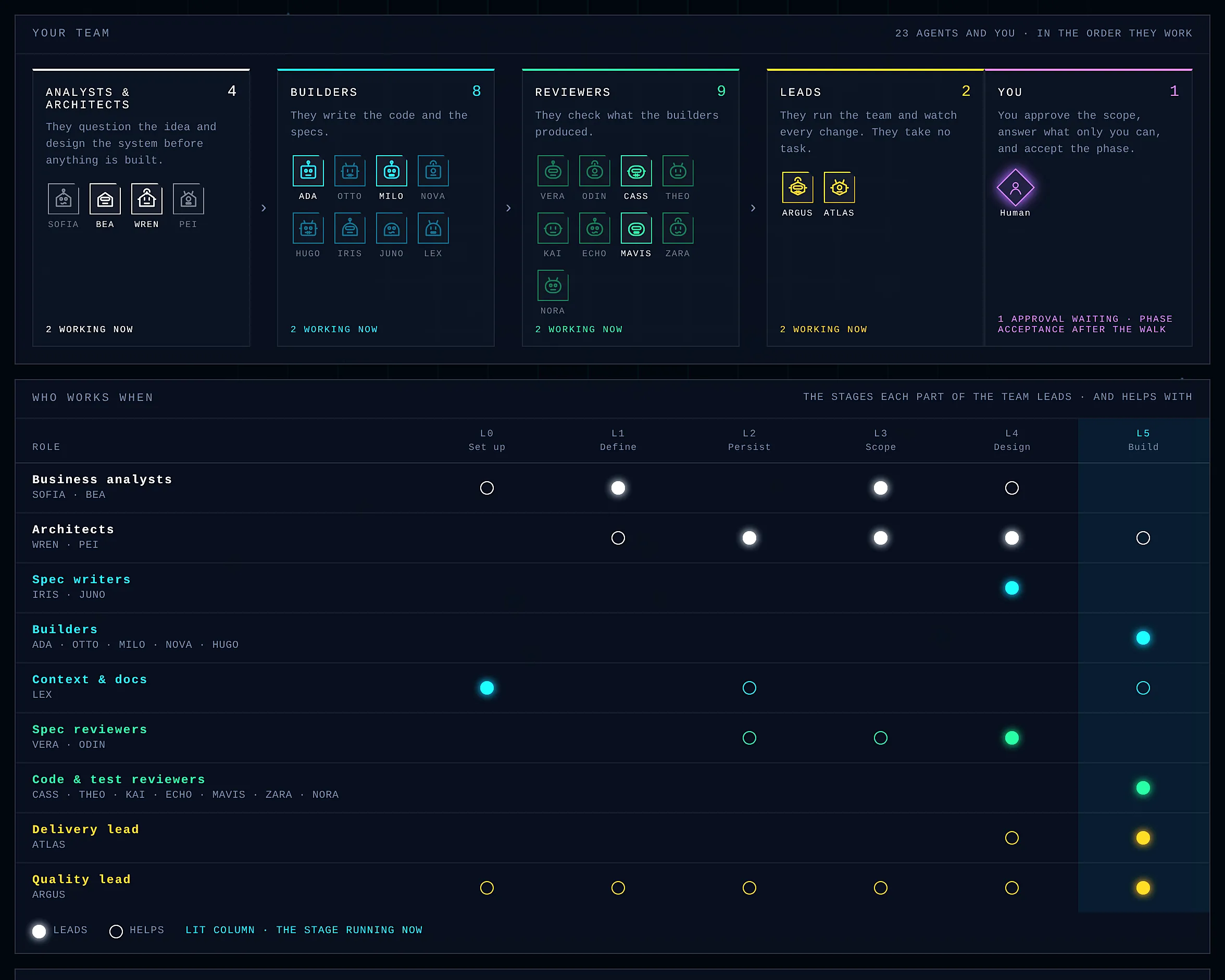Select the L4 Design column header

click(x=1012, y=441)
